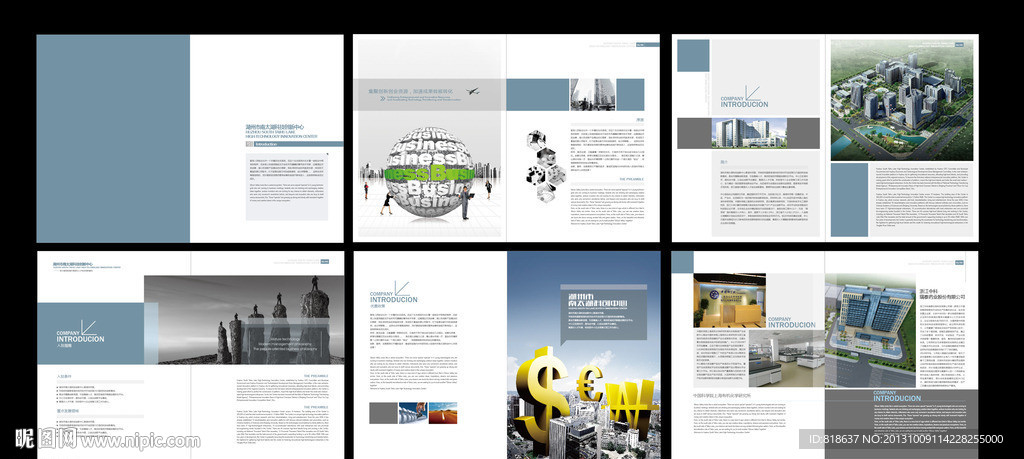
Task: Select the laboratory benches photo
Action: tap(787, 358)
